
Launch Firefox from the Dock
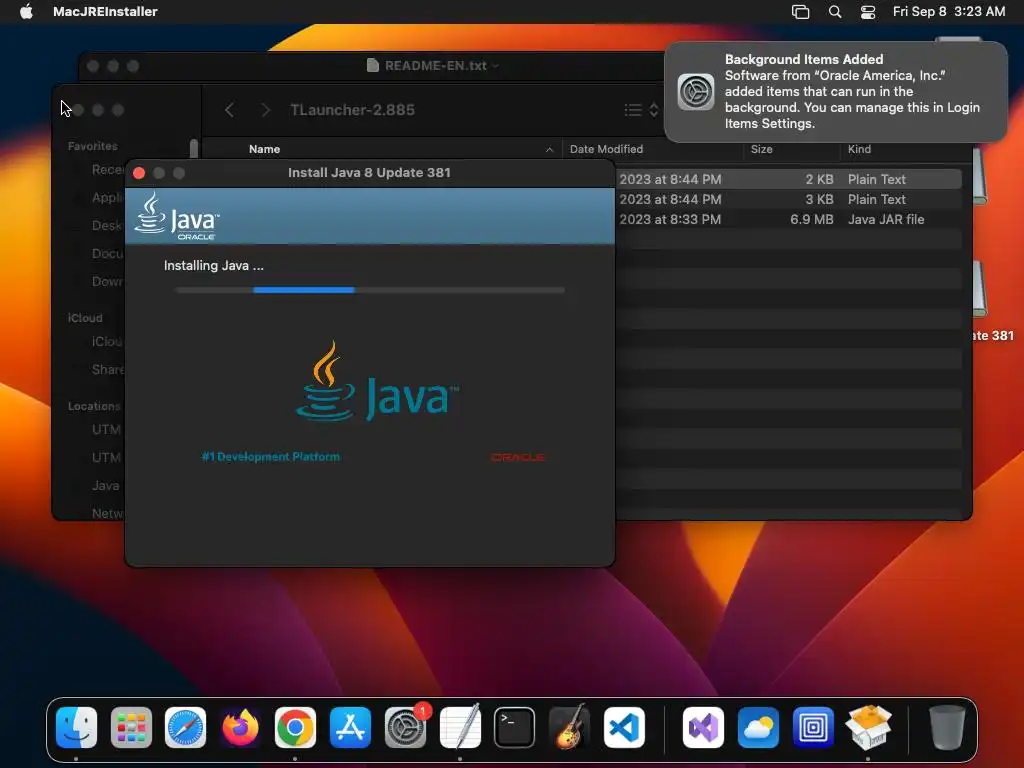pos(240,727)
